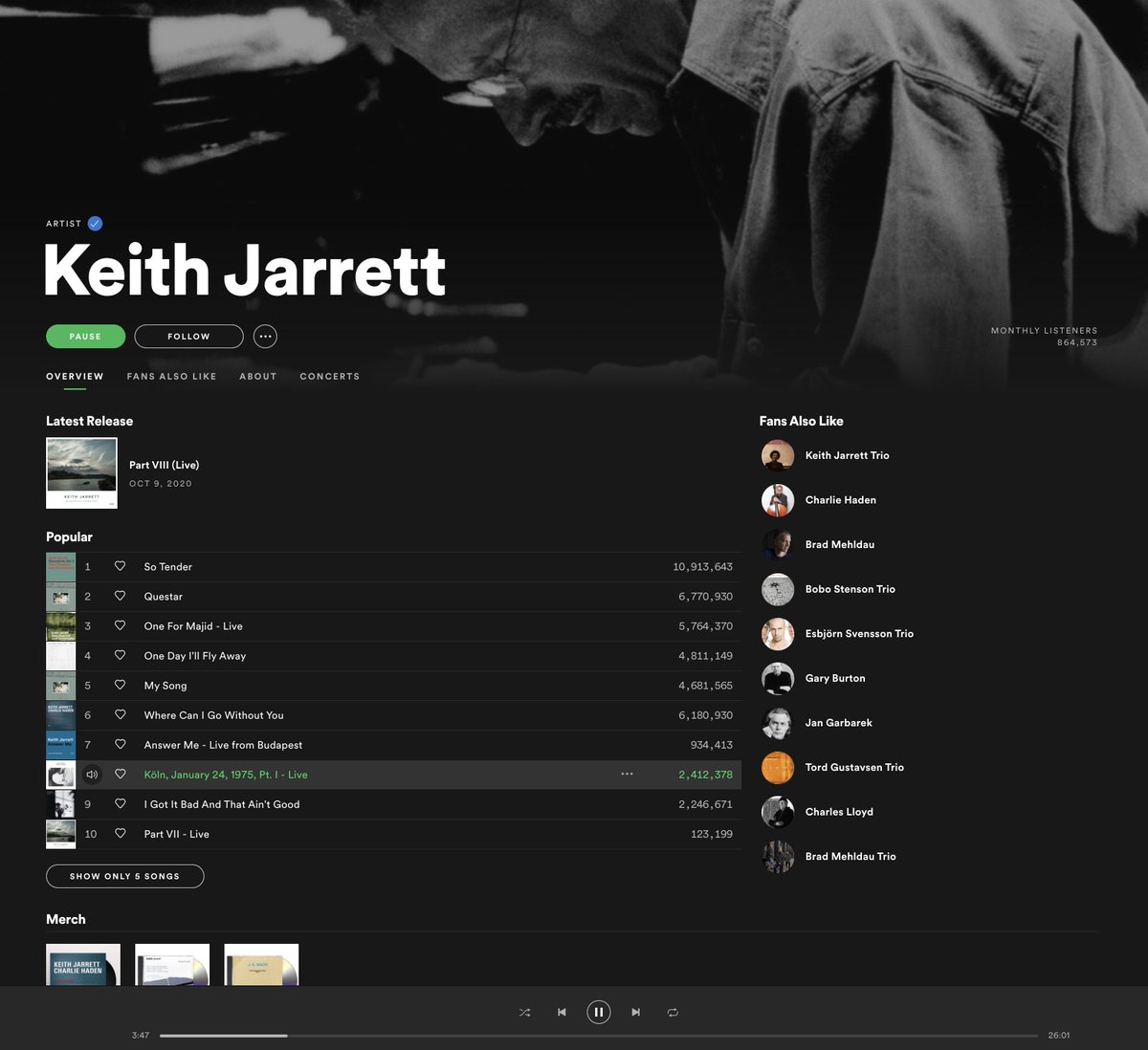Open Jan Garbarek artist avatar
Screen dimensions: 1148x1050
click(x=778, y=723)
